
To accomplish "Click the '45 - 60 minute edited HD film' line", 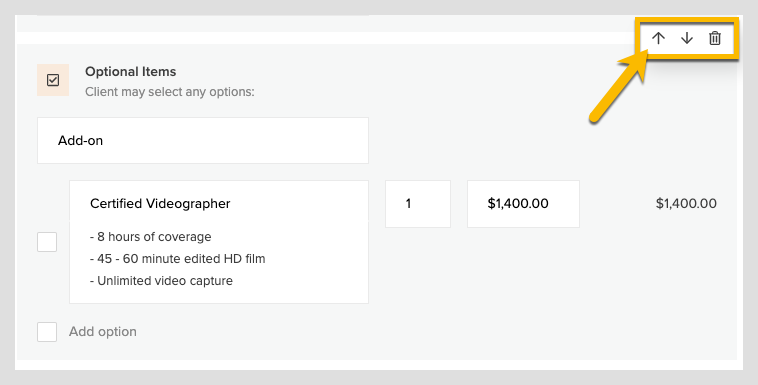I will tap(177, 259).
